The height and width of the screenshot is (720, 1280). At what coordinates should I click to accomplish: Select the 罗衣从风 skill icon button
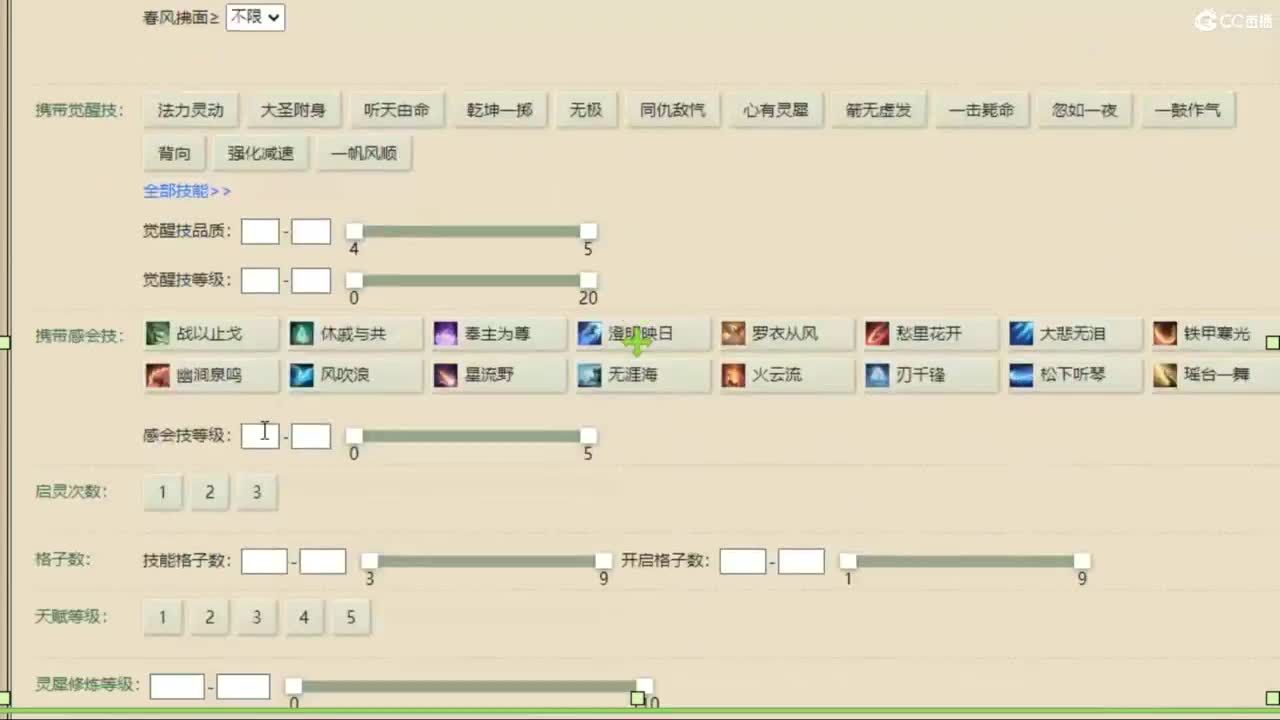(x=787, y=334)
